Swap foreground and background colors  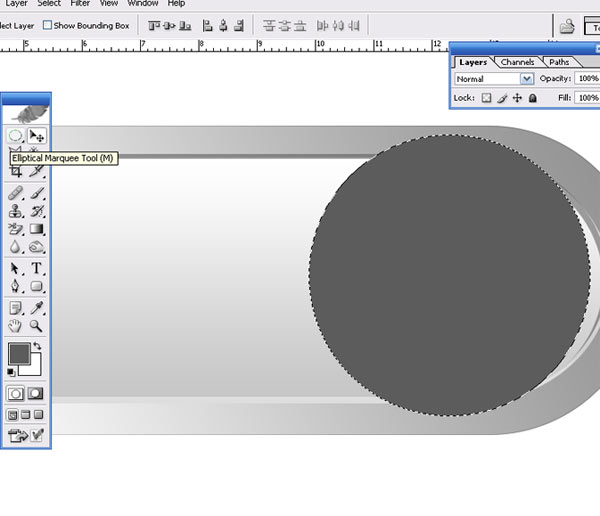point(37,346)
